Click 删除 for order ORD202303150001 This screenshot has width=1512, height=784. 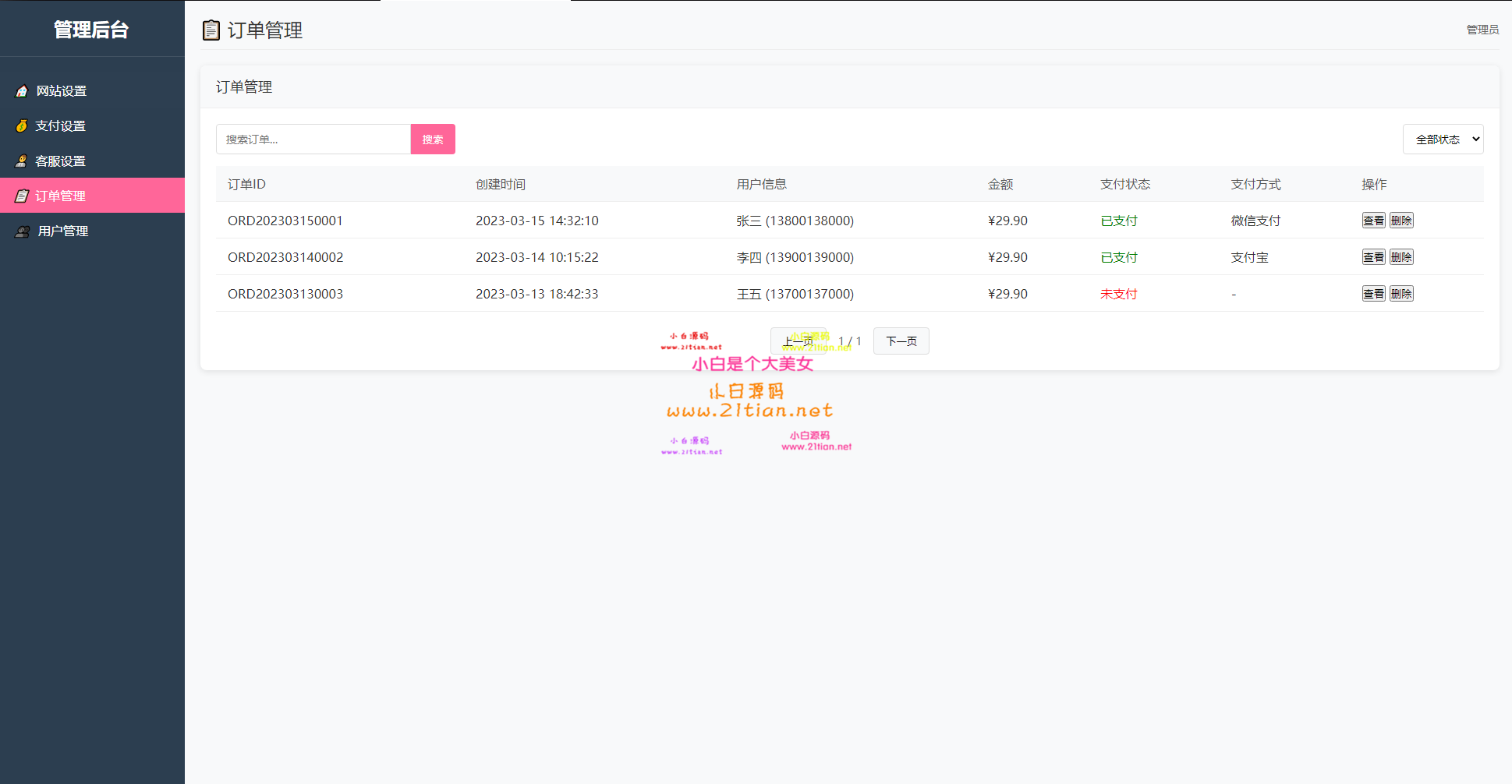coord(1401,220)
